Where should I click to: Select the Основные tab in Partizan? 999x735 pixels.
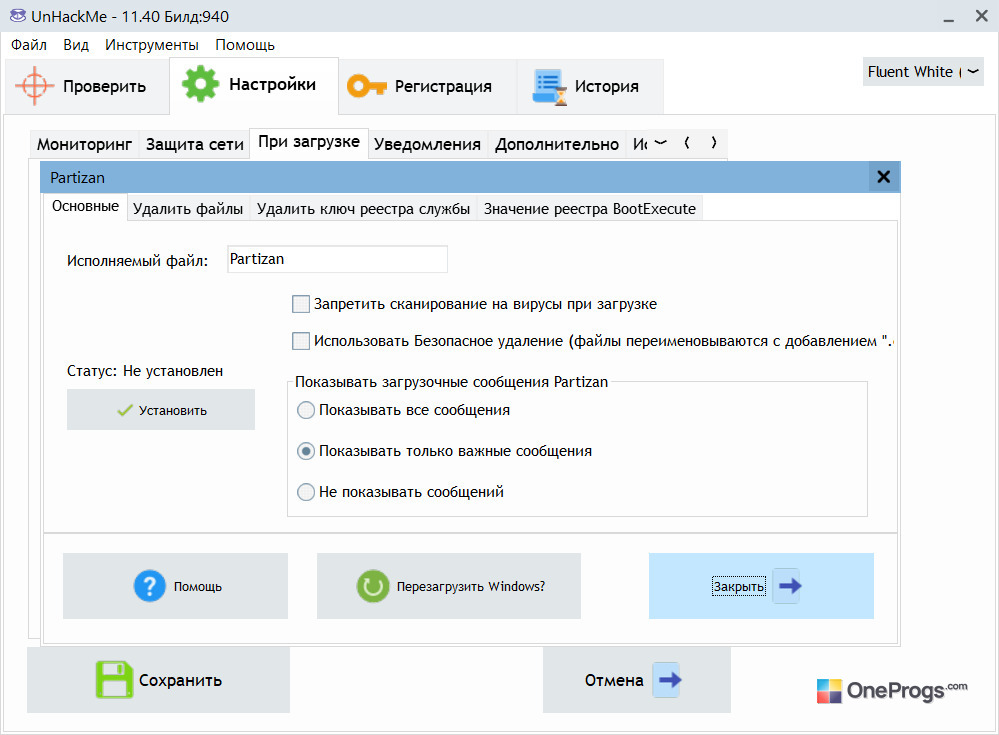point(85,206)
